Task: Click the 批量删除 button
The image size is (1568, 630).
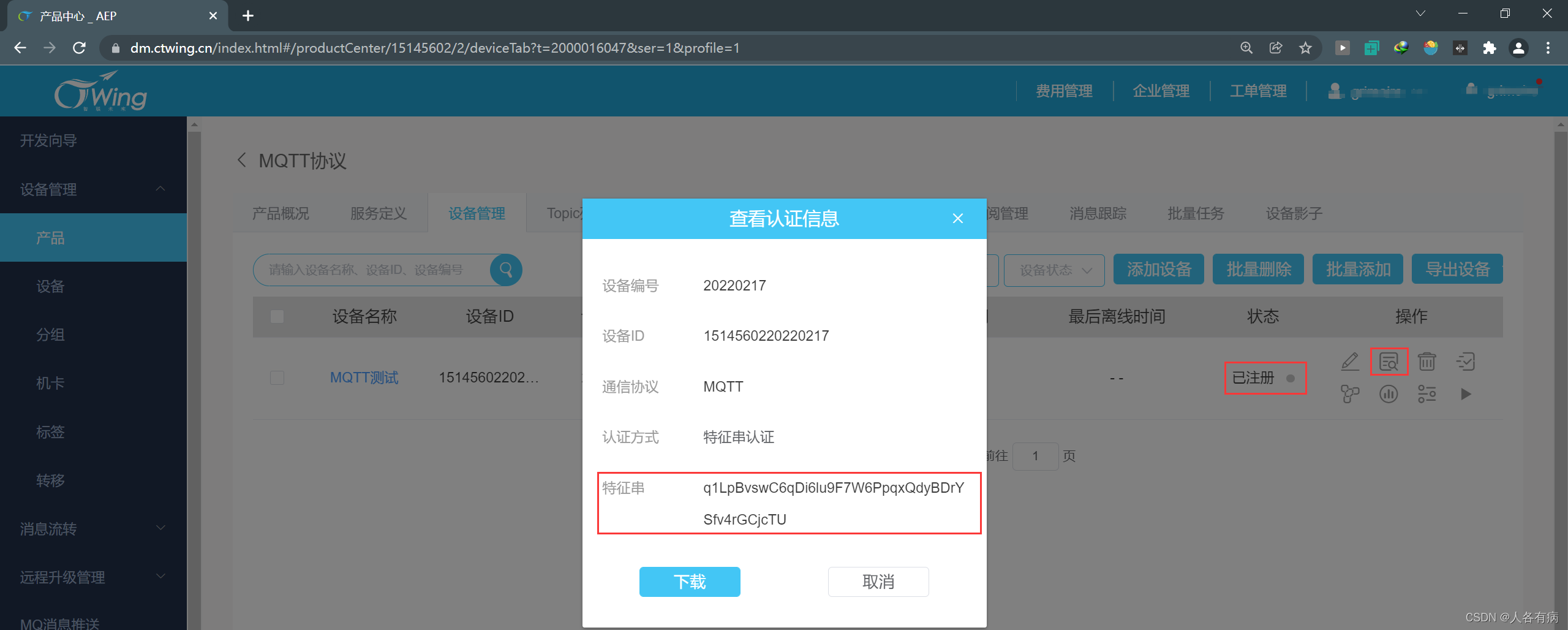Action: pos(1259,269)
